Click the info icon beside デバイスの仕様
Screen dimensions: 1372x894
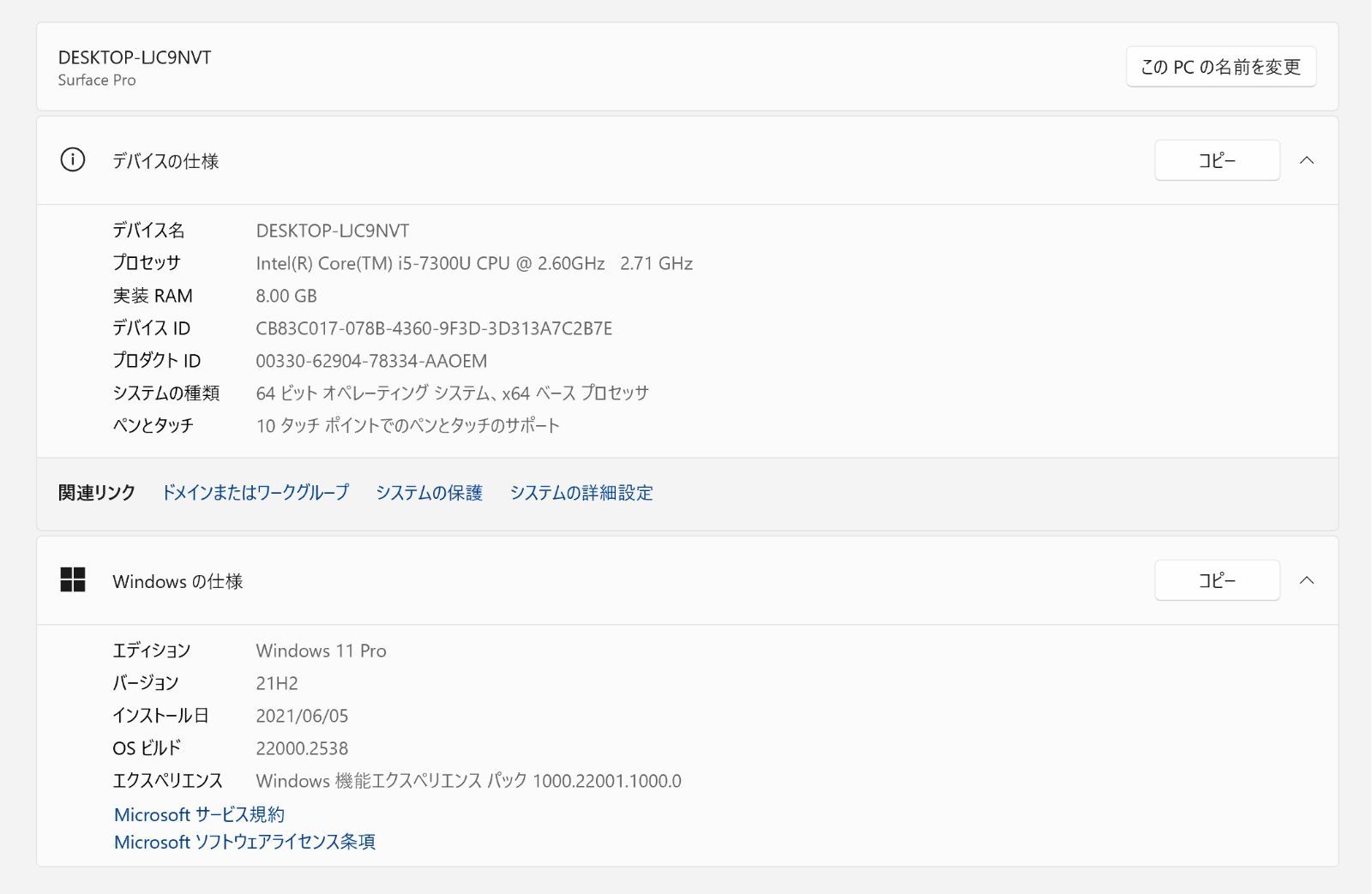[73, 160]
